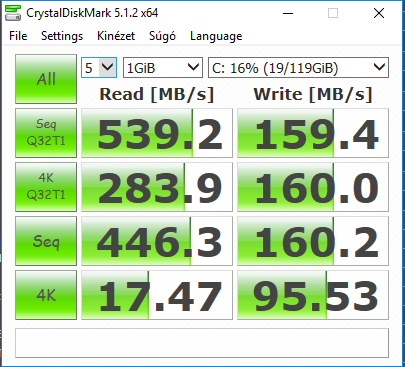Expand the test count dropdown showing 5
This screenshot has width=405, height=367.
point(99,68)
